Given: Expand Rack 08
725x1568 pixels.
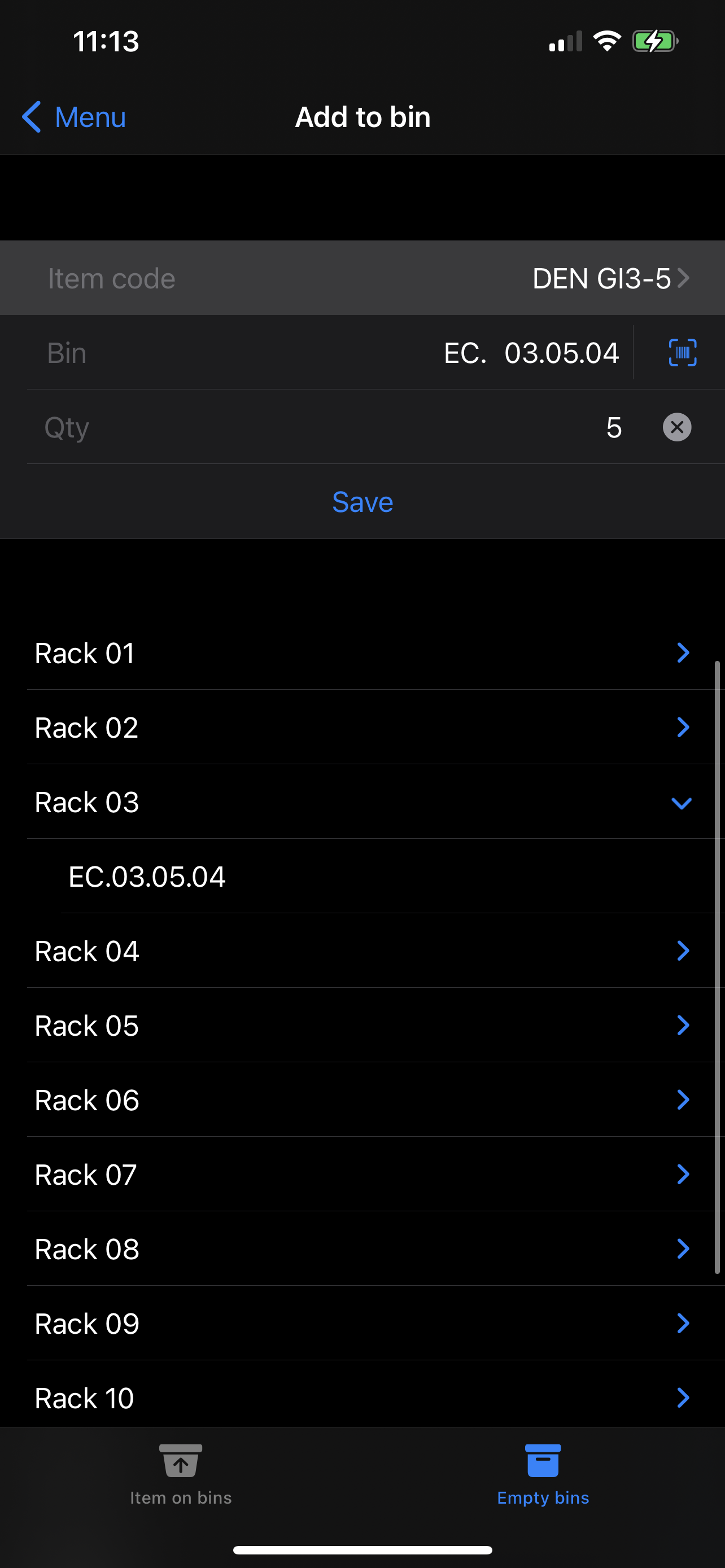Looking at the screenshot, I should [x=683, y=1249].
